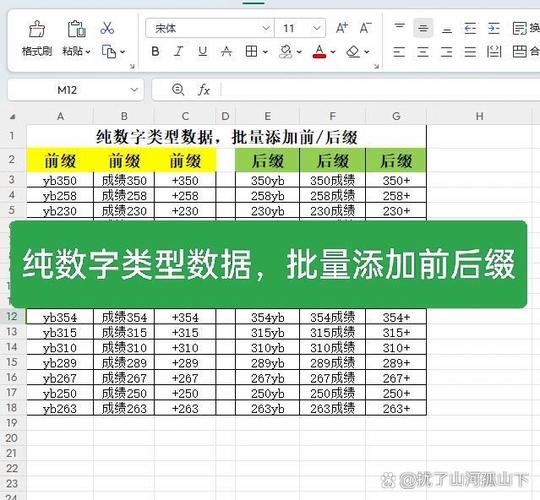540x500 pixels.
Task: Toggle the Middle vertical align button
Action: tap(423, 28)
